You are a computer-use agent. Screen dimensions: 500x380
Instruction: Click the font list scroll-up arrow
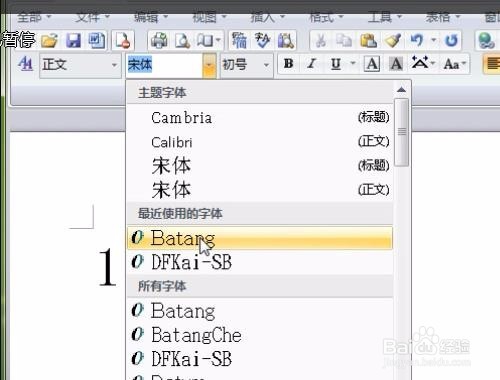coord(402,89)
